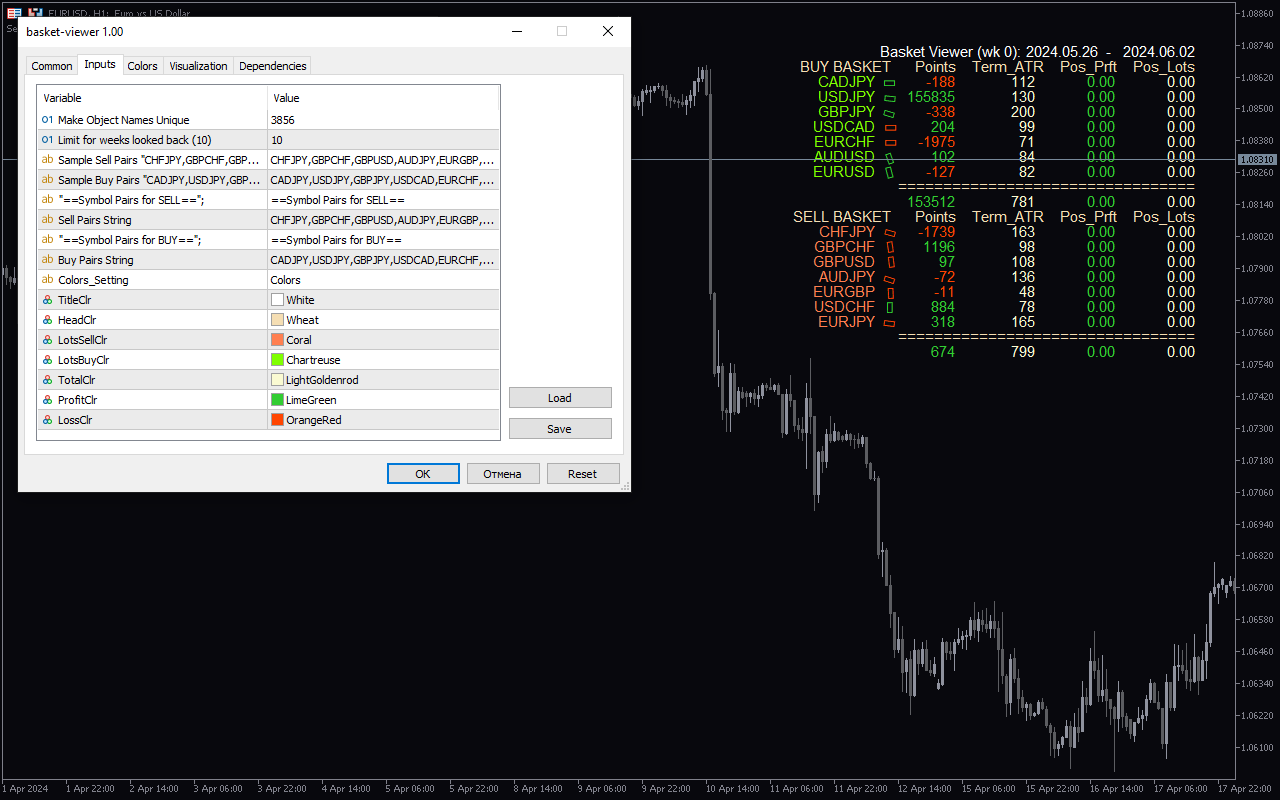Viewport: 1280px width, 800px height.
Task: Click the color-type icon beside LotsBuyClr
Action: tap(47, 360)
